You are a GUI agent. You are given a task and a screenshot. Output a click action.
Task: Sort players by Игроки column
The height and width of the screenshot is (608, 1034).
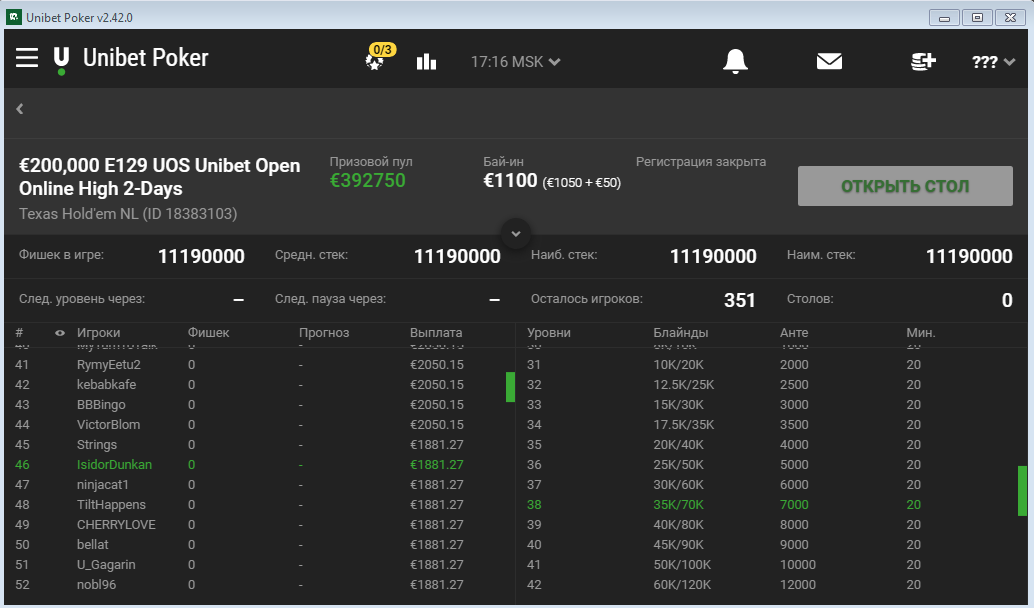[98, 333]
